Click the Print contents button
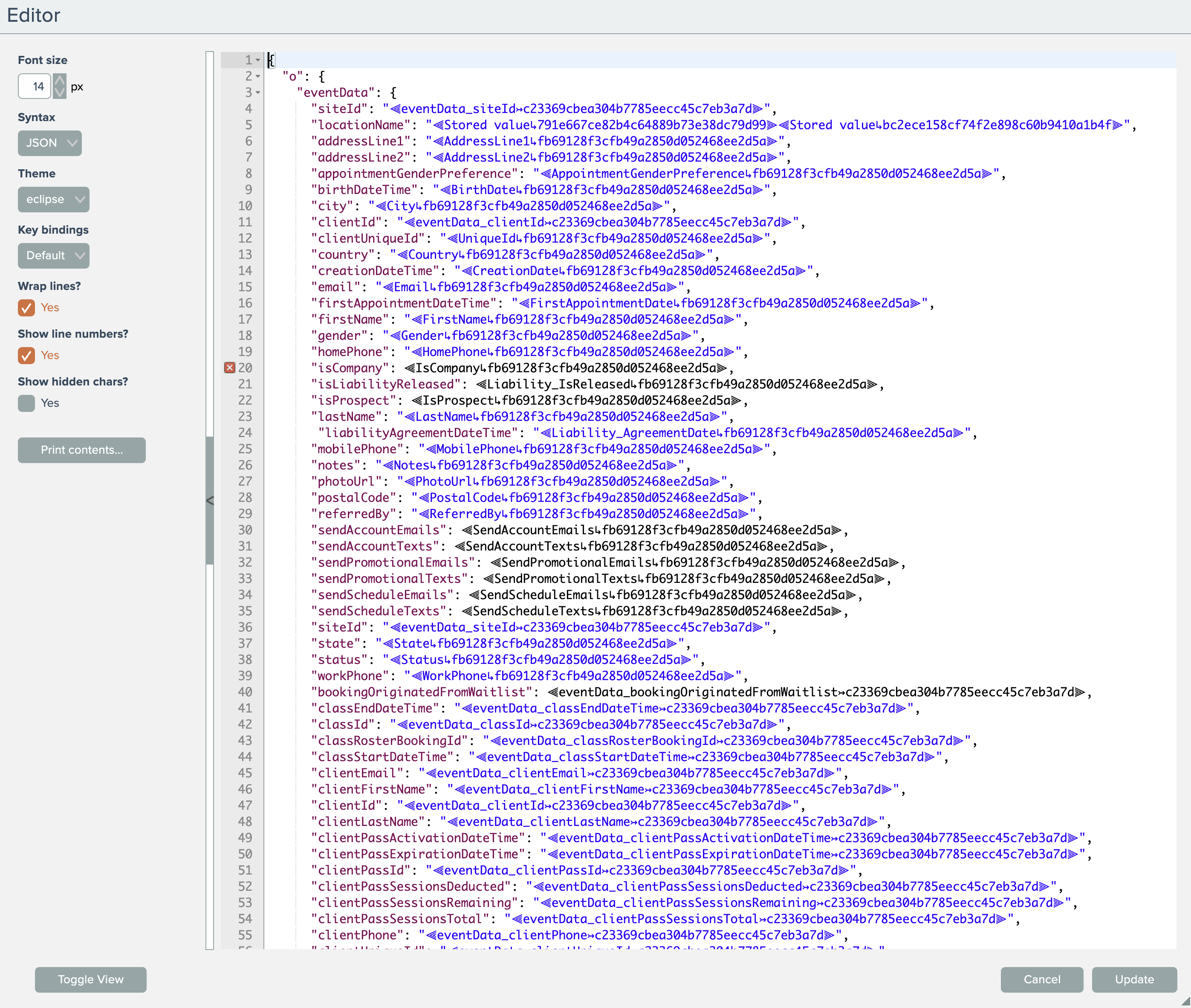 82,450
